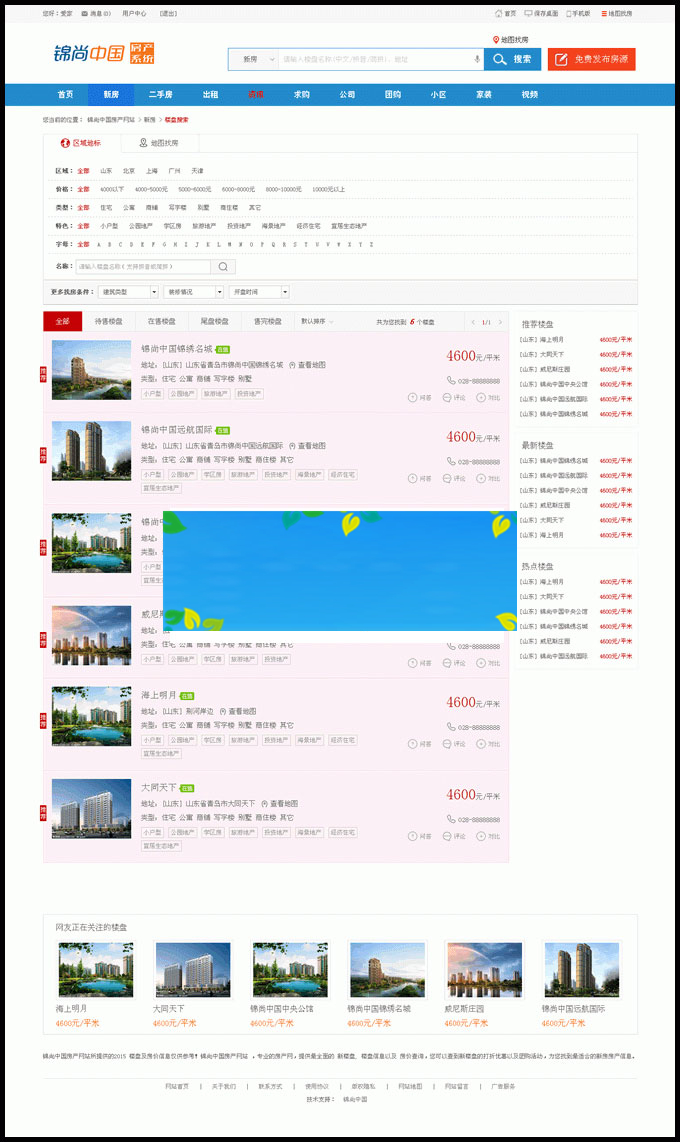Click the 地图找房 map pin above search
The height and width of the screenshot is (1142, 680).
click(x=495, y=40)
